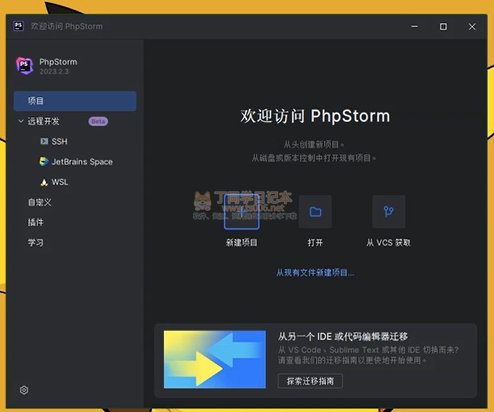This screenshot has width=494, height=412.
Task: Select SSH under remote development
Action: 59,142
